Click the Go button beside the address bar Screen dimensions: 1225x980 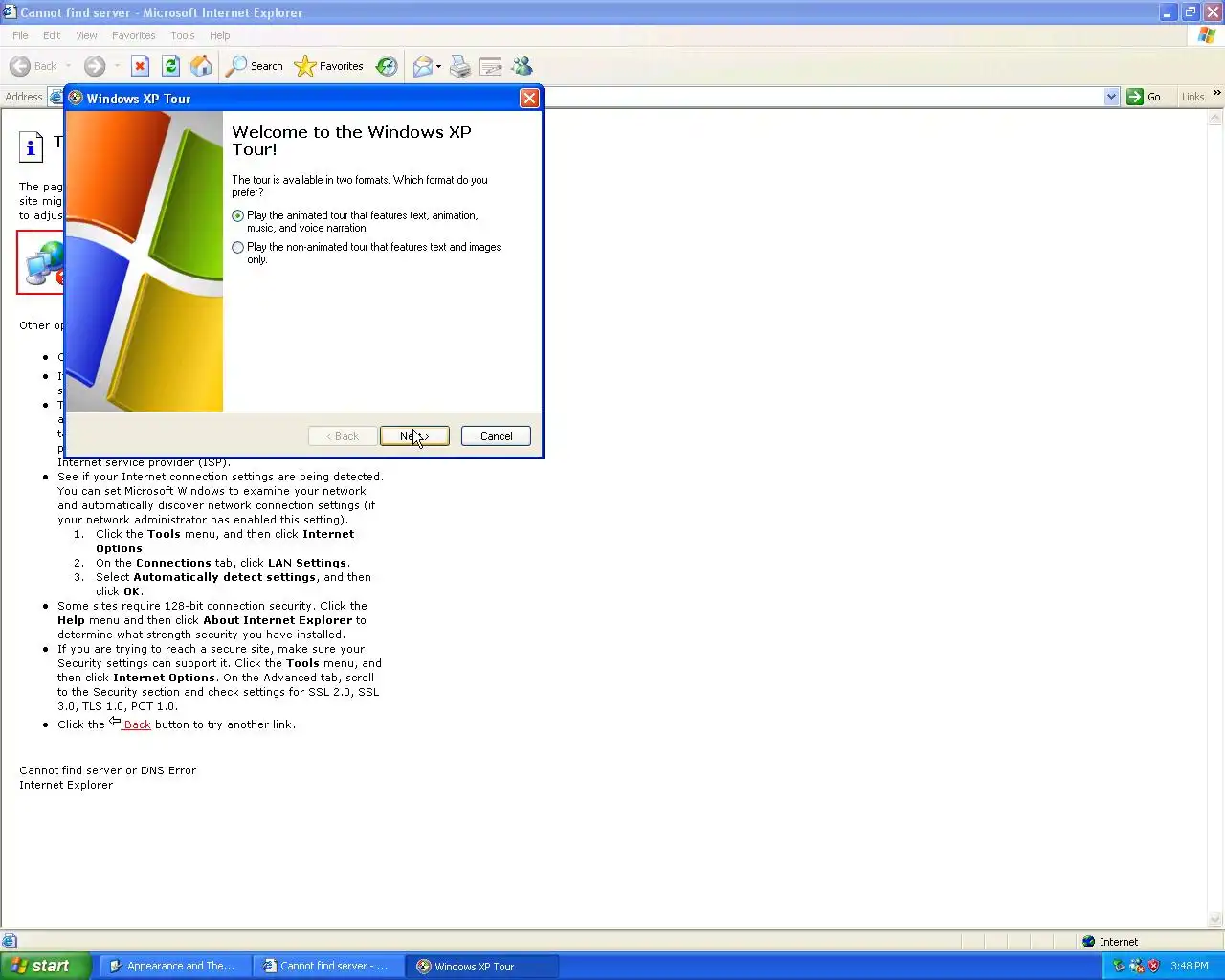(x=1145, y=97)
